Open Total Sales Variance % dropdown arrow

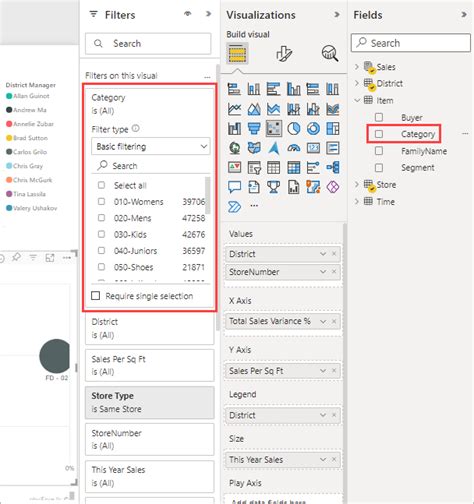point(323,321)
